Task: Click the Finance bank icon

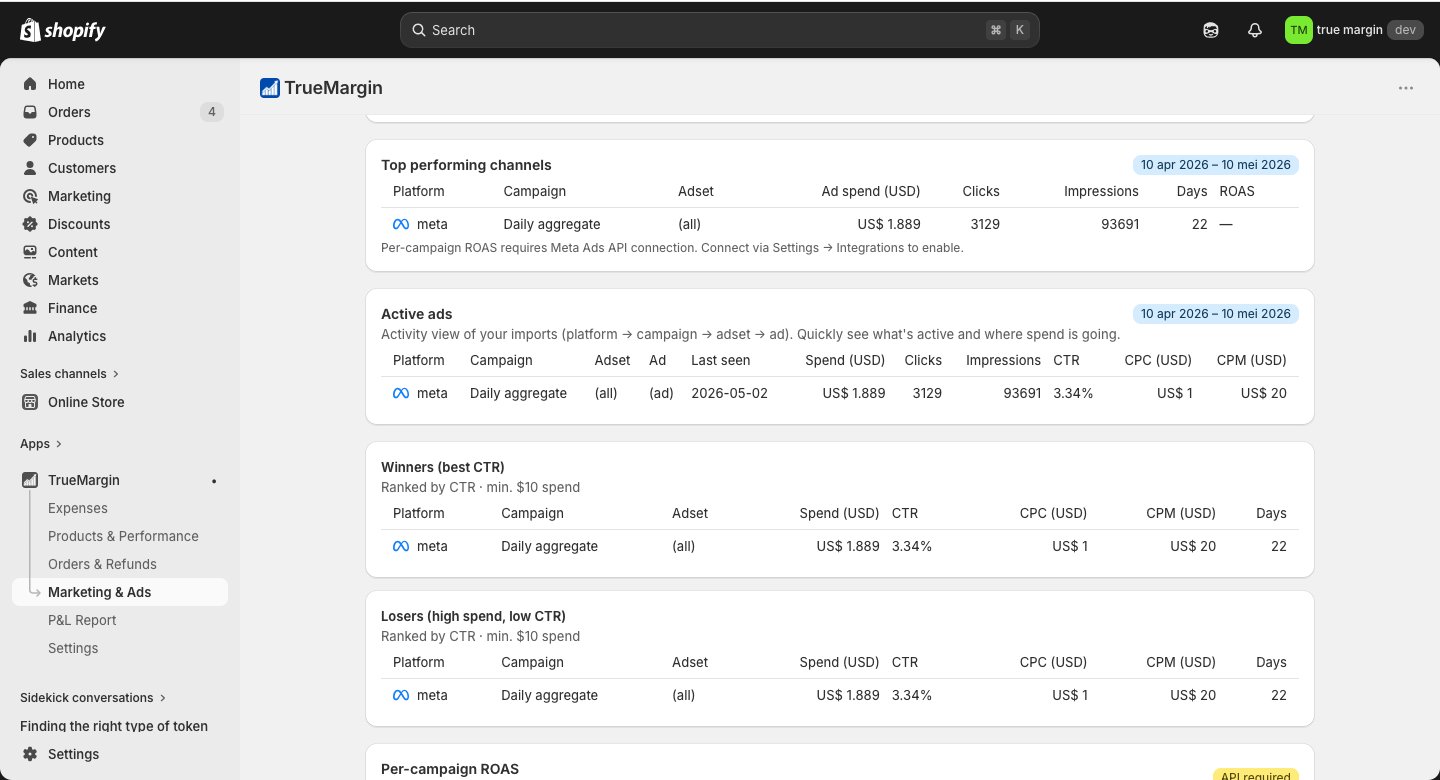Action: pyautogui.click(x=30, y=308)
